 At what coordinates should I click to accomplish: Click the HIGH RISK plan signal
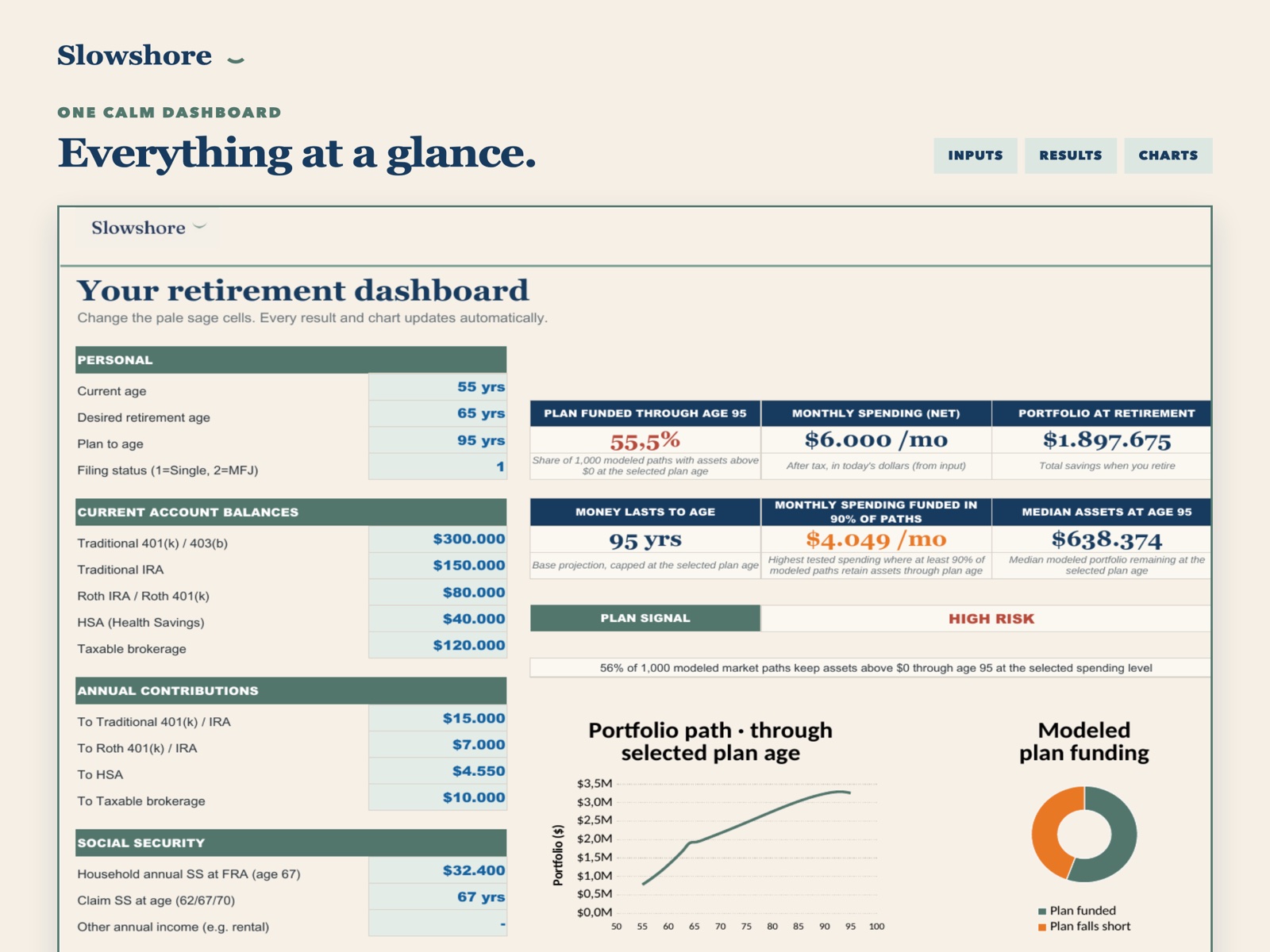pyautogui.click(x=991, y=619)
